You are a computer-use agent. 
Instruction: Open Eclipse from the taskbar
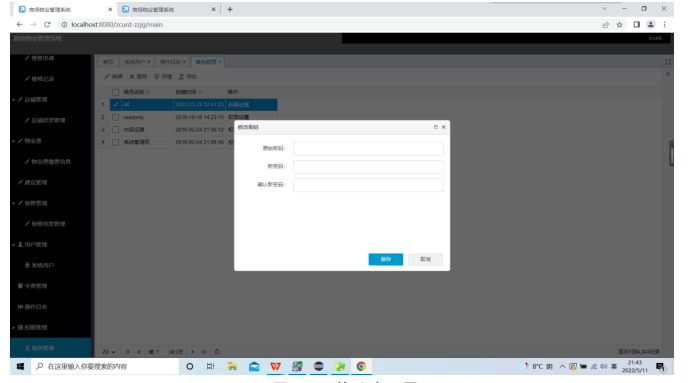pyautogui.click(x=318, y=366)
